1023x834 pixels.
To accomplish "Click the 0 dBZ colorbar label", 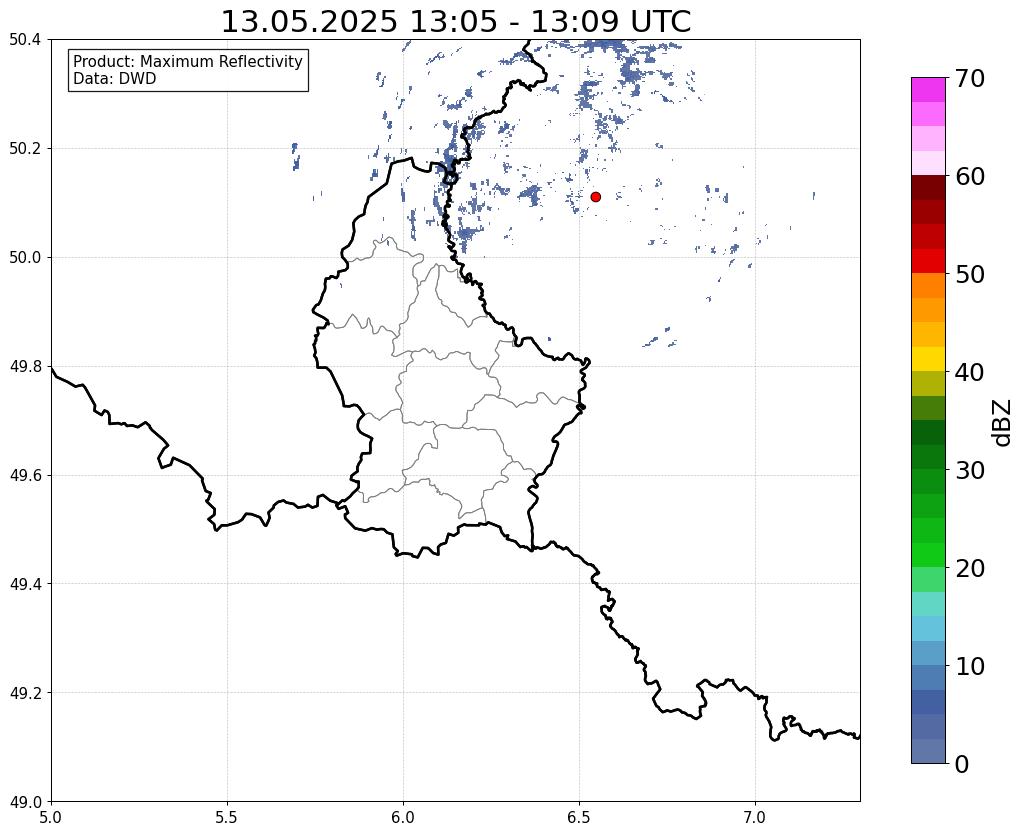I will (x=962, y=764).
